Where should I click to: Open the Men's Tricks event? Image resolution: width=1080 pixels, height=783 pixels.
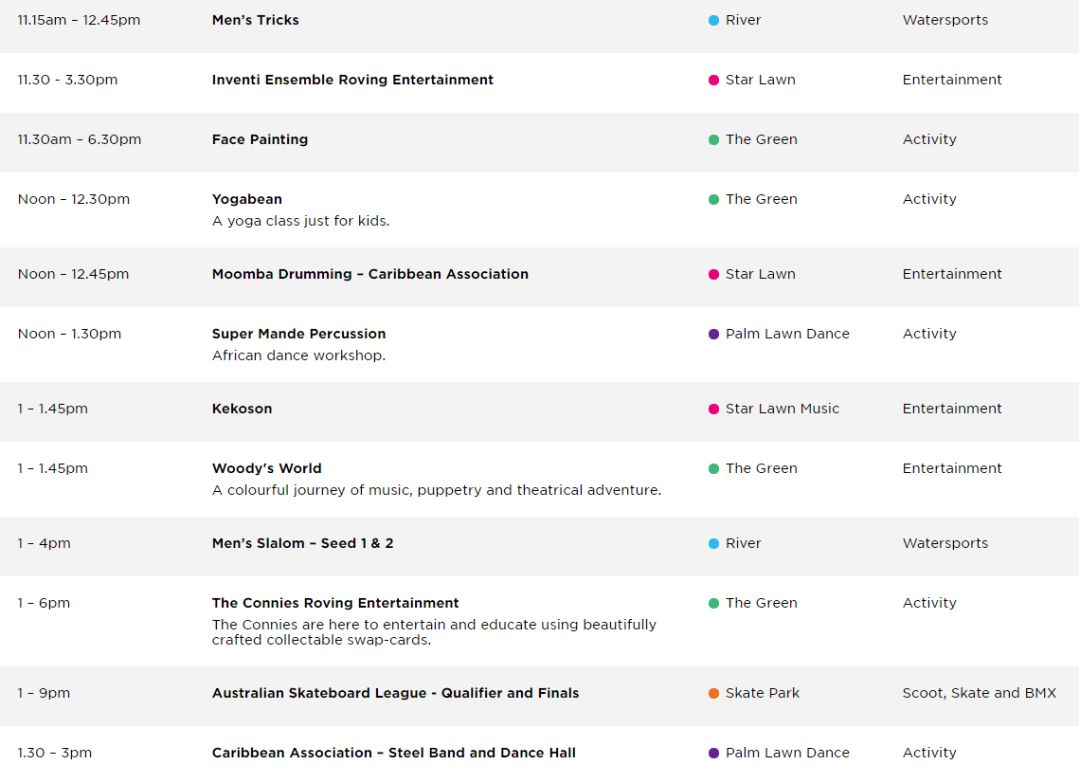point(256,20)
